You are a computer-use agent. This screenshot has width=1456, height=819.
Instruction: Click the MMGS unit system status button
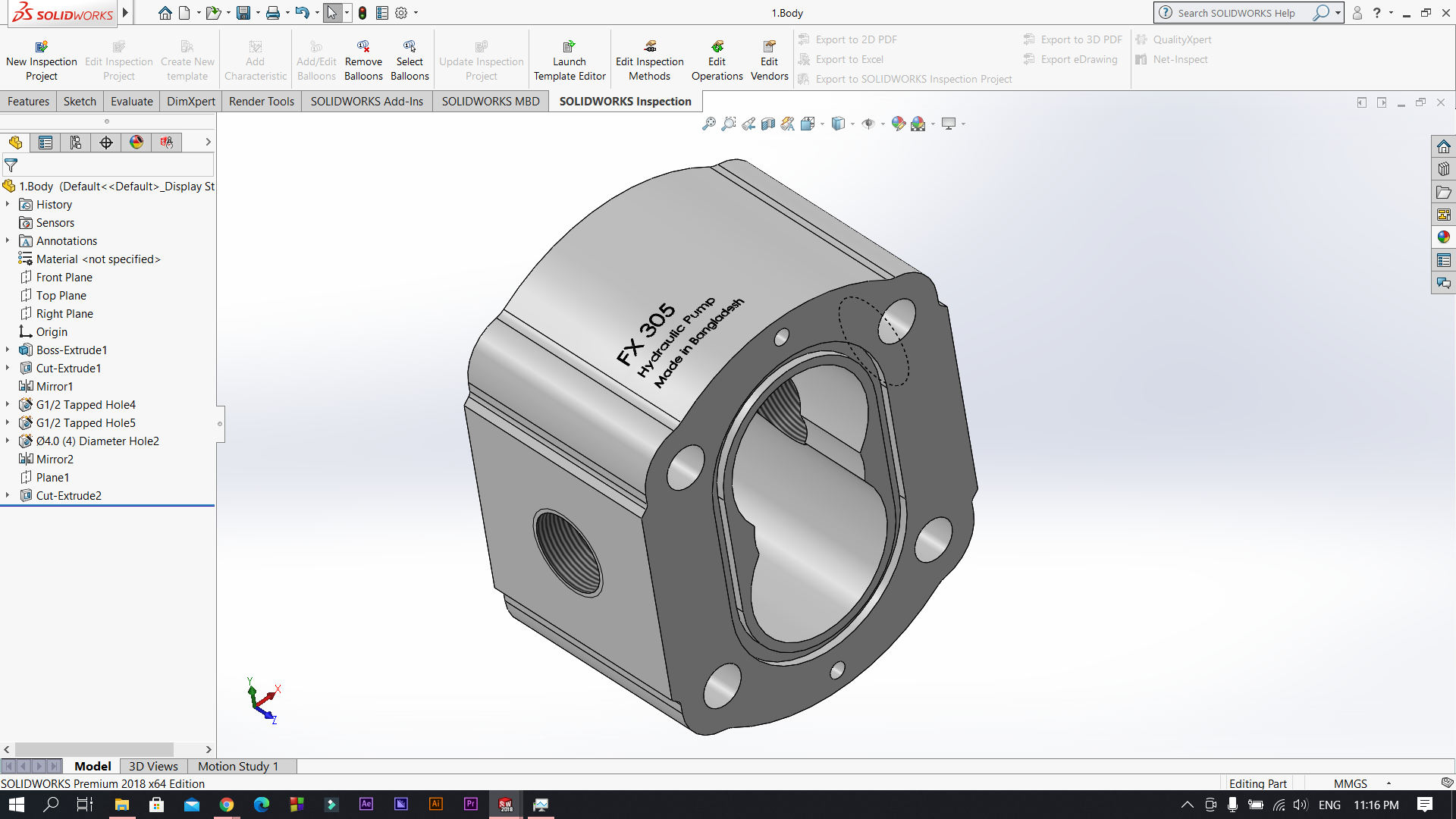point(1350,783)
